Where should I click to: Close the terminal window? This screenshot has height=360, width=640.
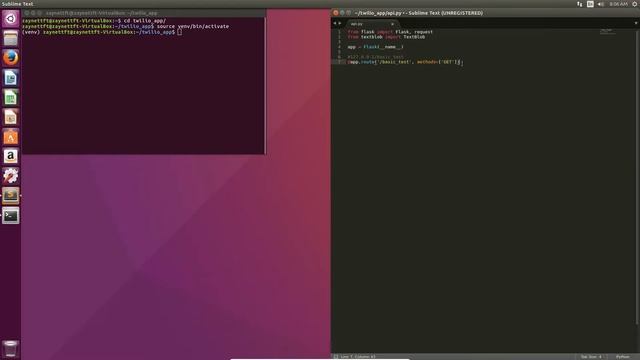point(27,13)
